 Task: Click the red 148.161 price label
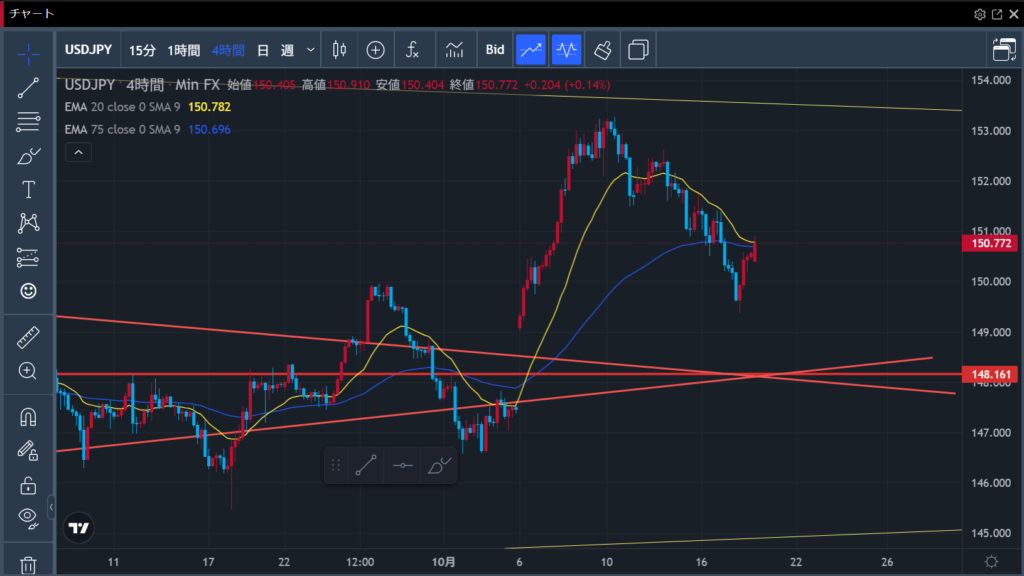click(989, 375)
